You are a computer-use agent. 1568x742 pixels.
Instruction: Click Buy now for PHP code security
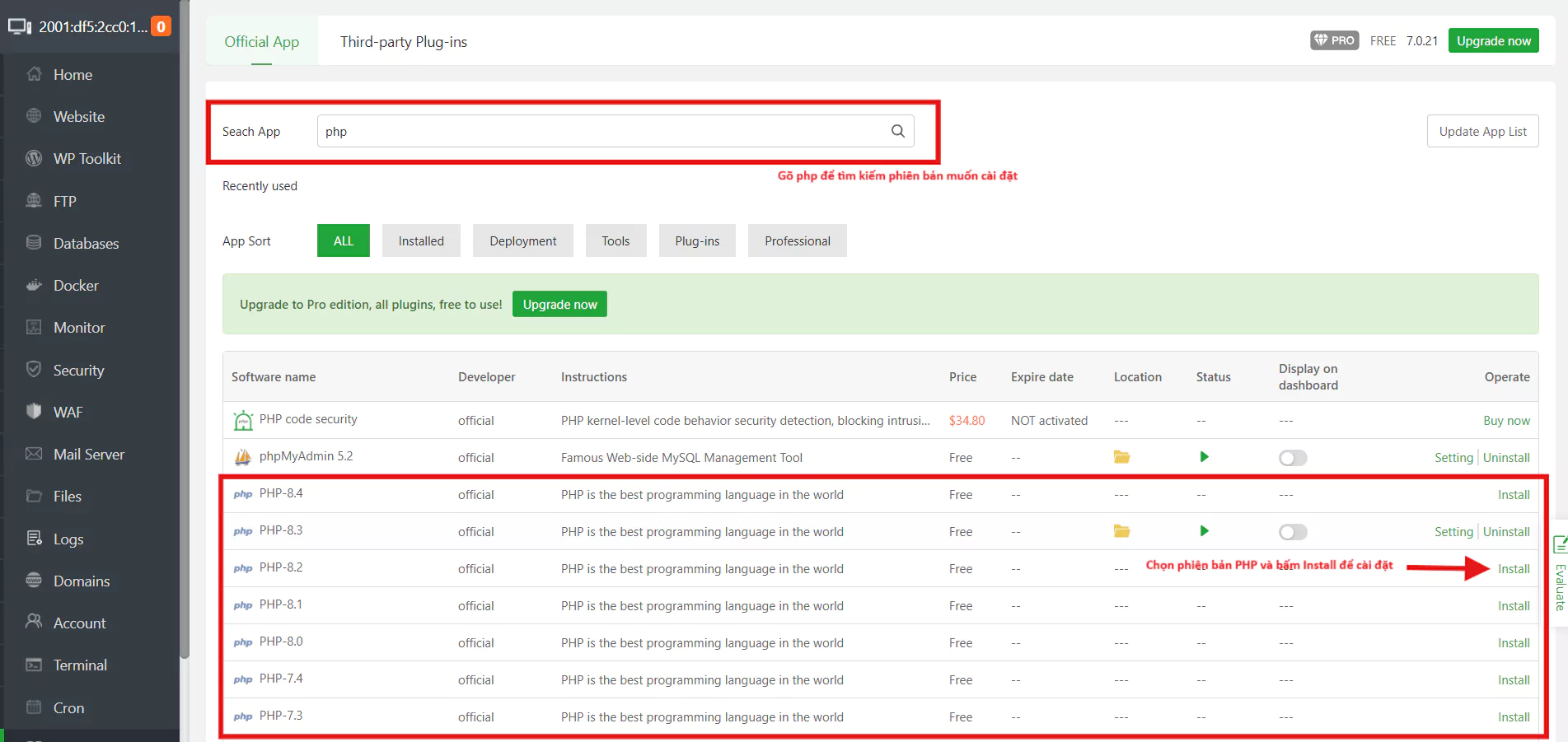tap(1506, 420)
